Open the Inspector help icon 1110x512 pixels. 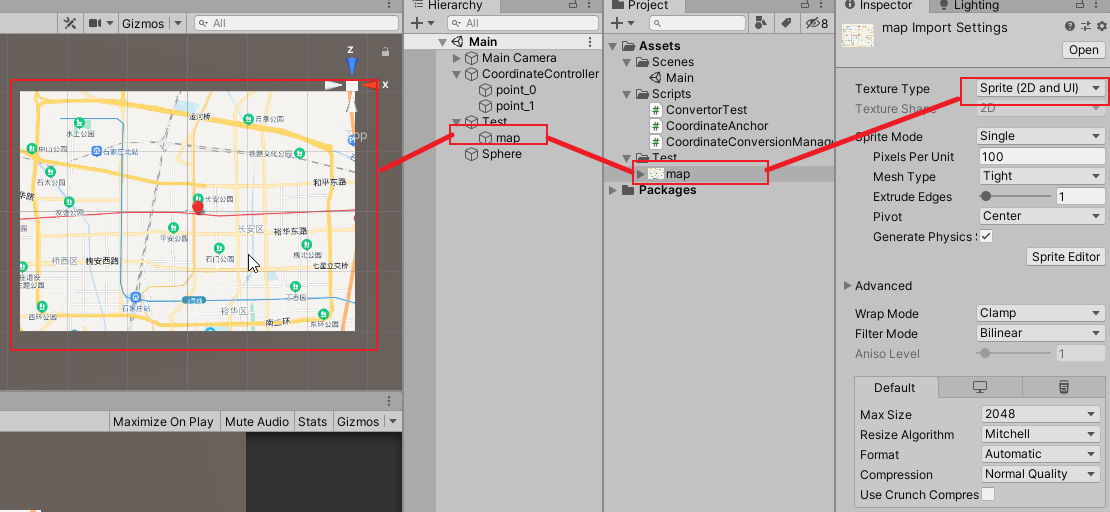1070,27
